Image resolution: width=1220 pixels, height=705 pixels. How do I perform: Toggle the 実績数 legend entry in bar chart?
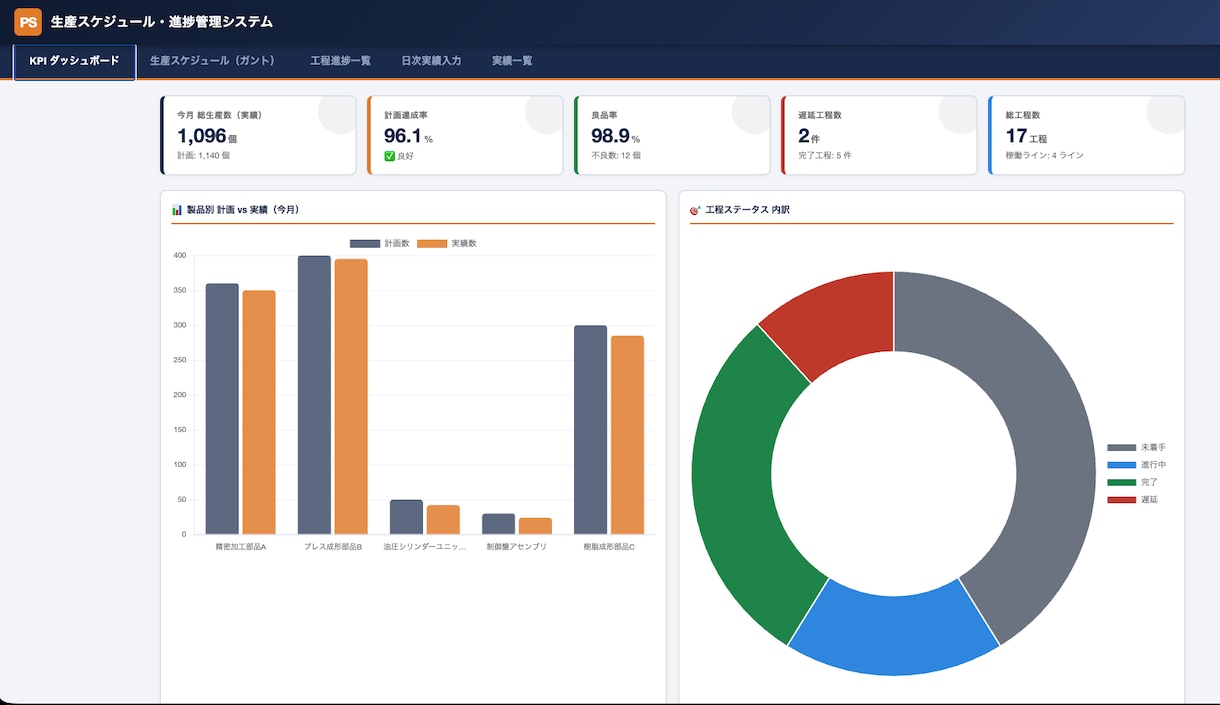click(446, 243)
